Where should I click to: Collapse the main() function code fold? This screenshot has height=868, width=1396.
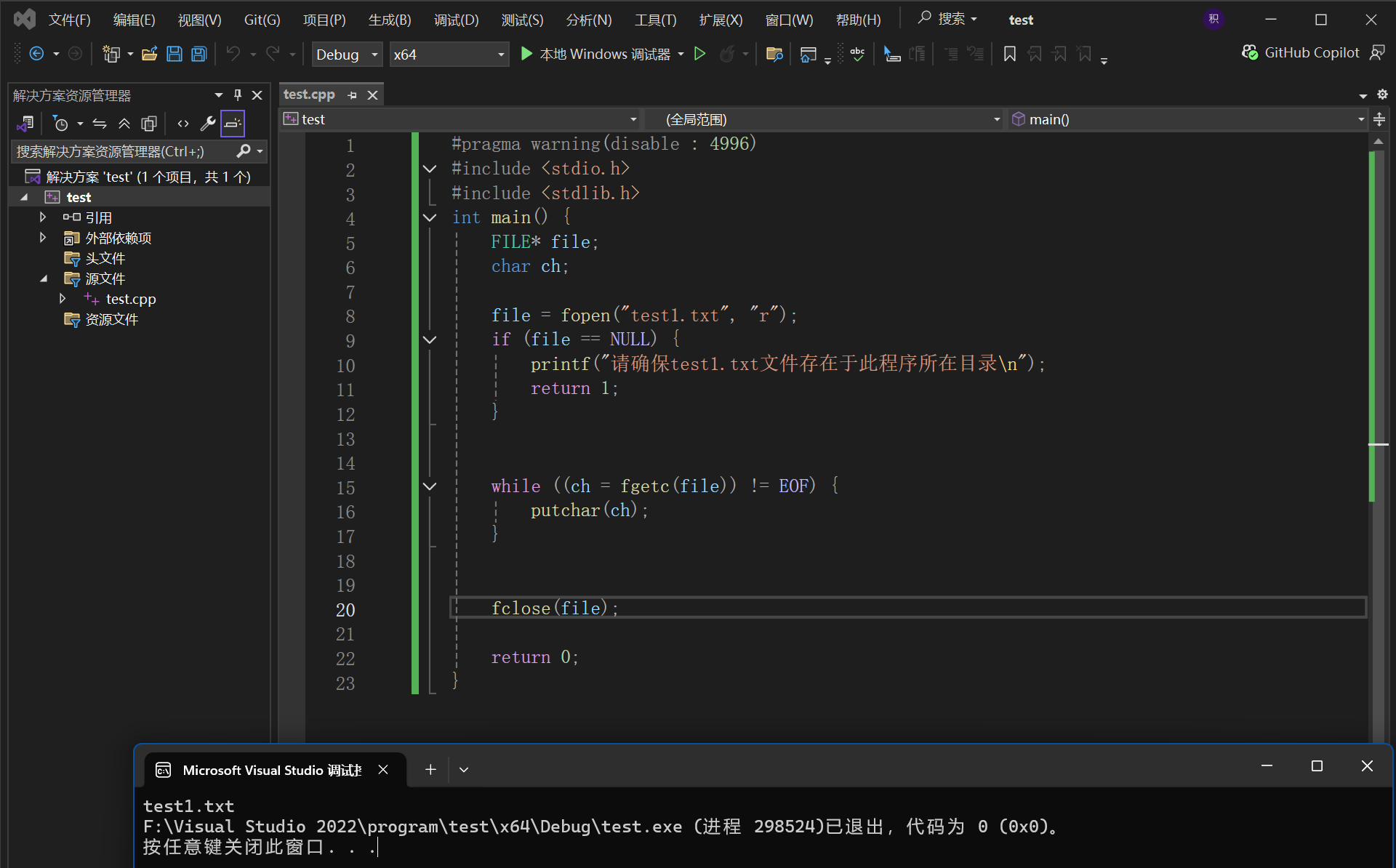click(x=430, y=217)
